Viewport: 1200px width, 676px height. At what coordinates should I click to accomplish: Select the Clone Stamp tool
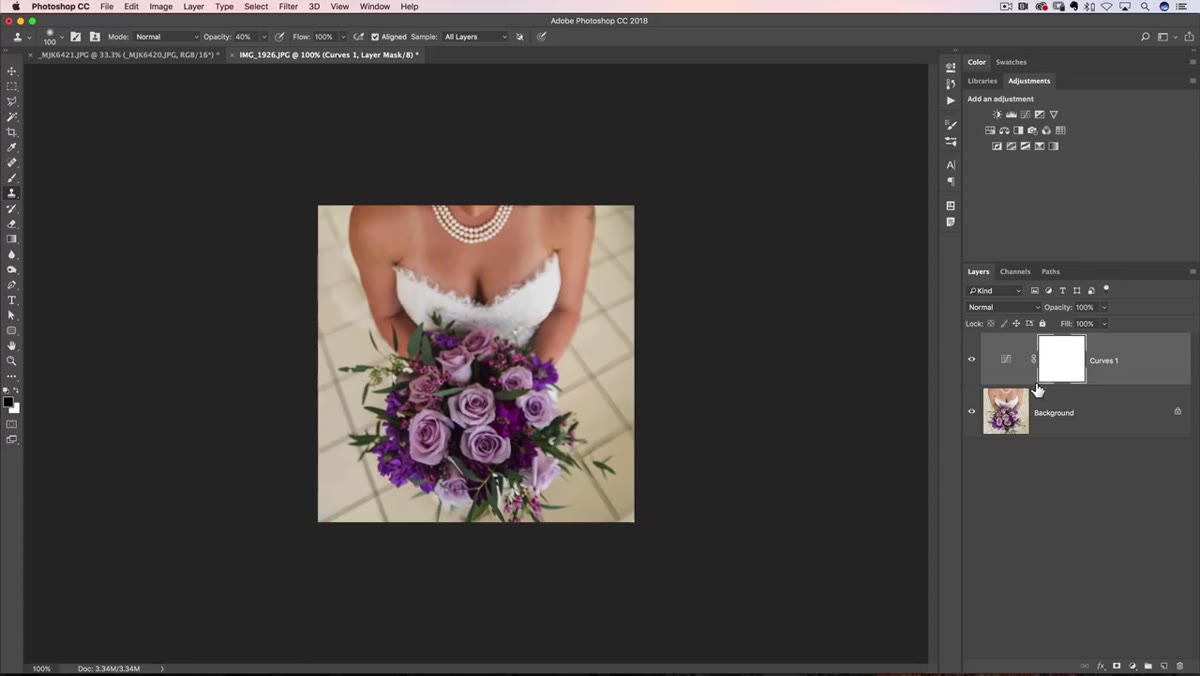click(12, 193)
